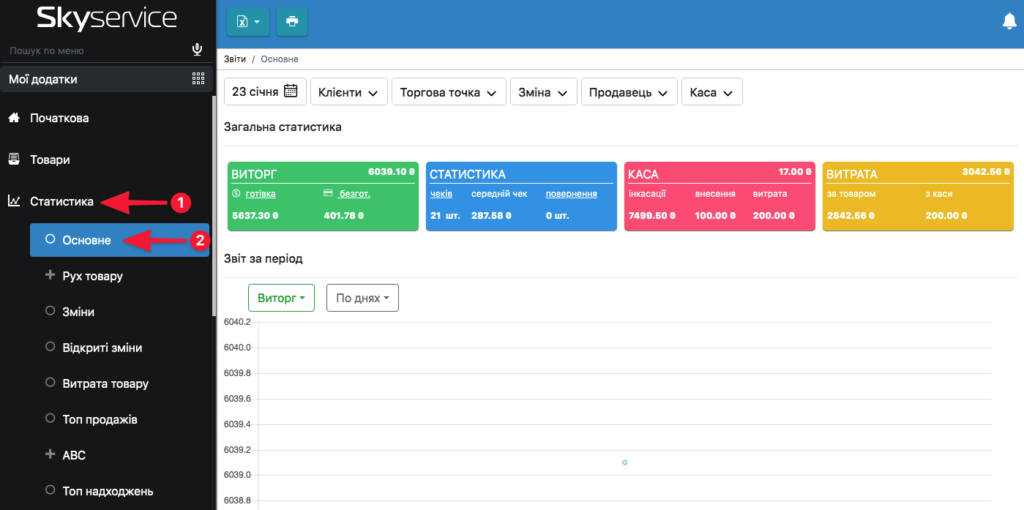The image size is (1024, 510).
Task: Open the Клієнти filter dropdown
Action: (x=348, y=92)
